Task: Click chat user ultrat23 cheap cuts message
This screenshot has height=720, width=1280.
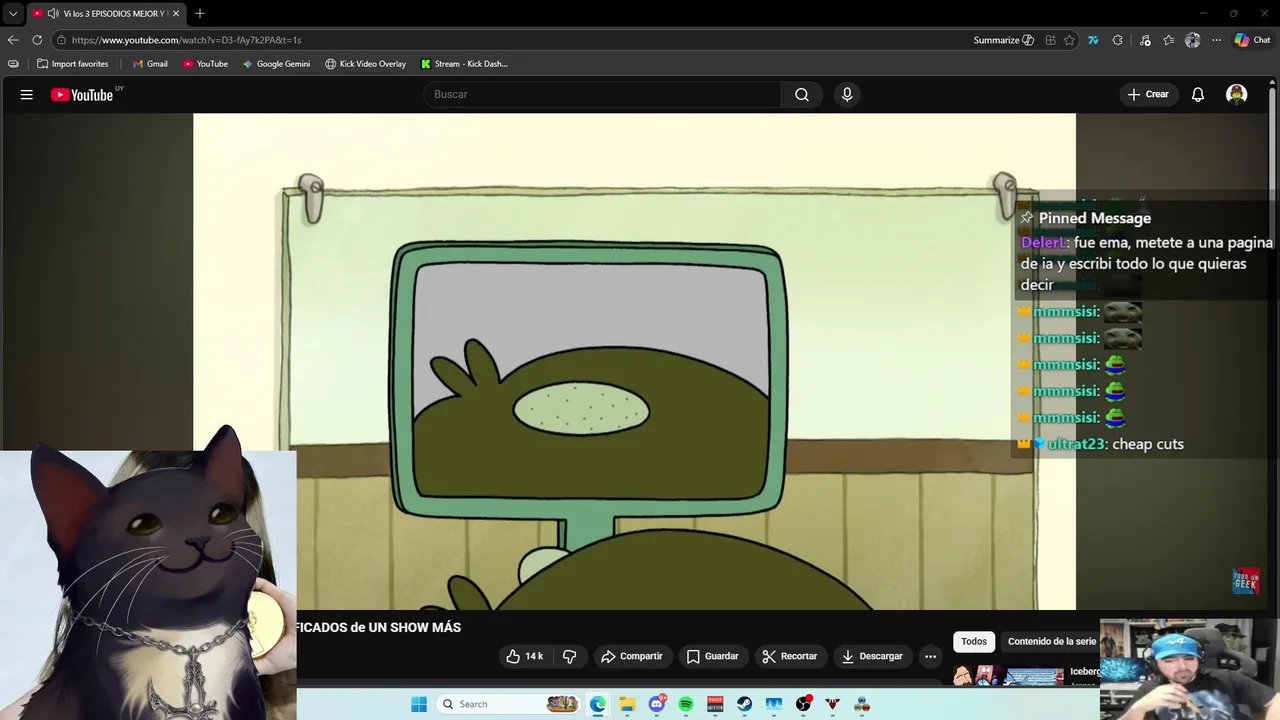Action: coord(1100,444)
